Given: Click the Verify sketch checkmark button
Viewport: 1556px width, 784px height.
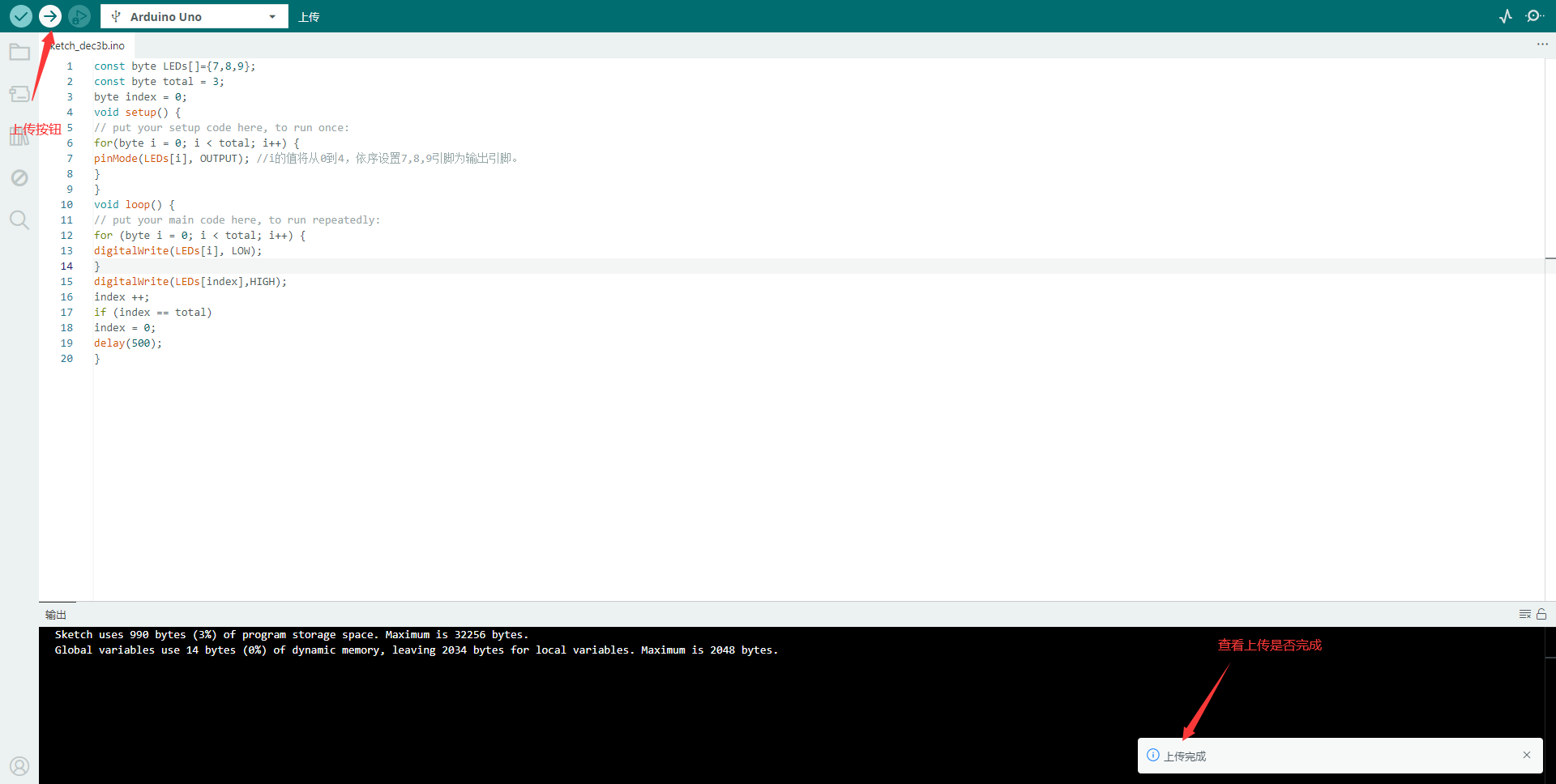Looking at the screenshot, I should pos(21,16).
